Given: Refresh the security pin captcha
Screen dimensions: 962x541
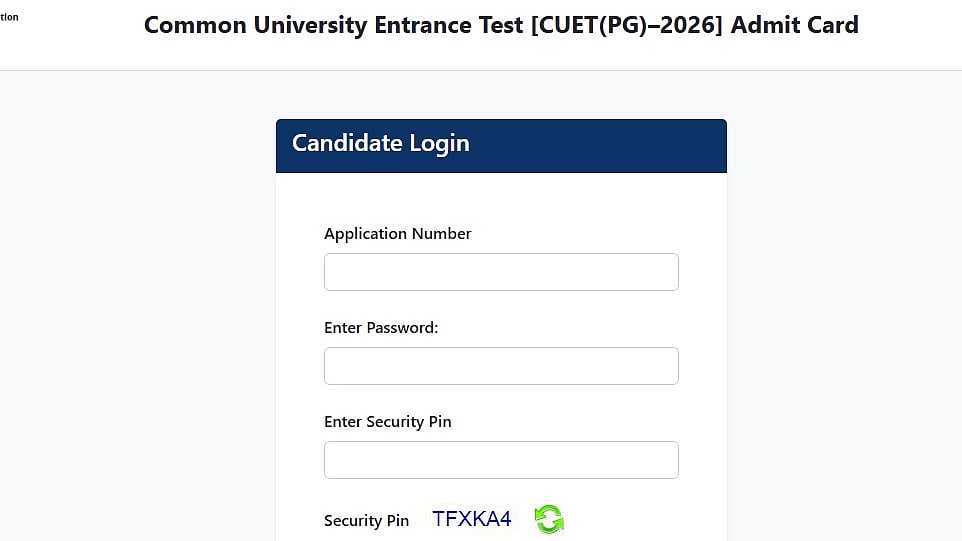Looking at the screenshot, I should tap(548, 519).
